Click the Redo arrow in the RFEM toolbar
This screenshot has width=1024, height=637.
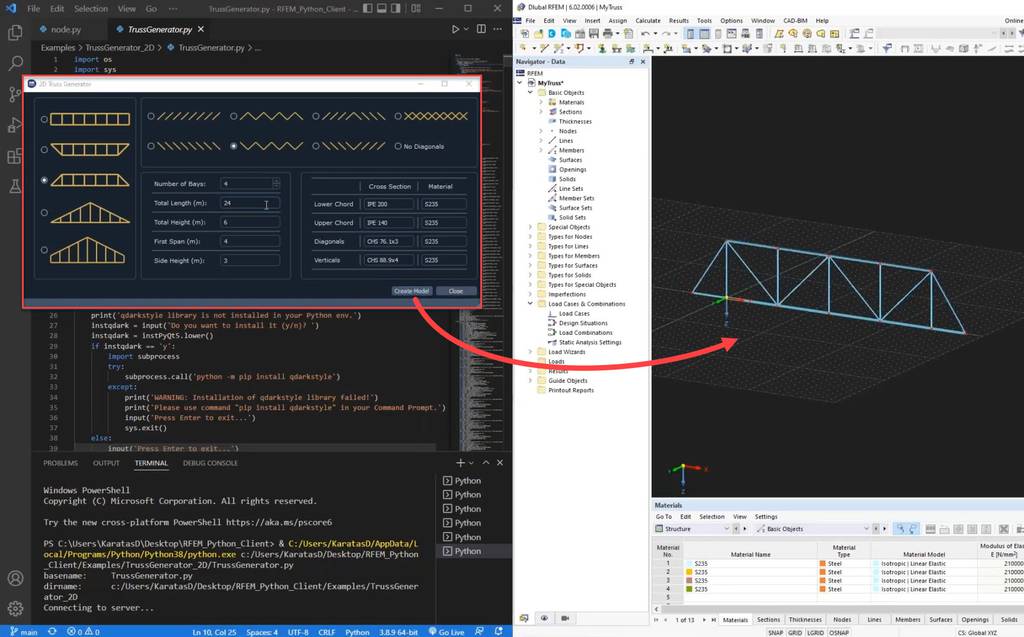[x=667, y=33]
